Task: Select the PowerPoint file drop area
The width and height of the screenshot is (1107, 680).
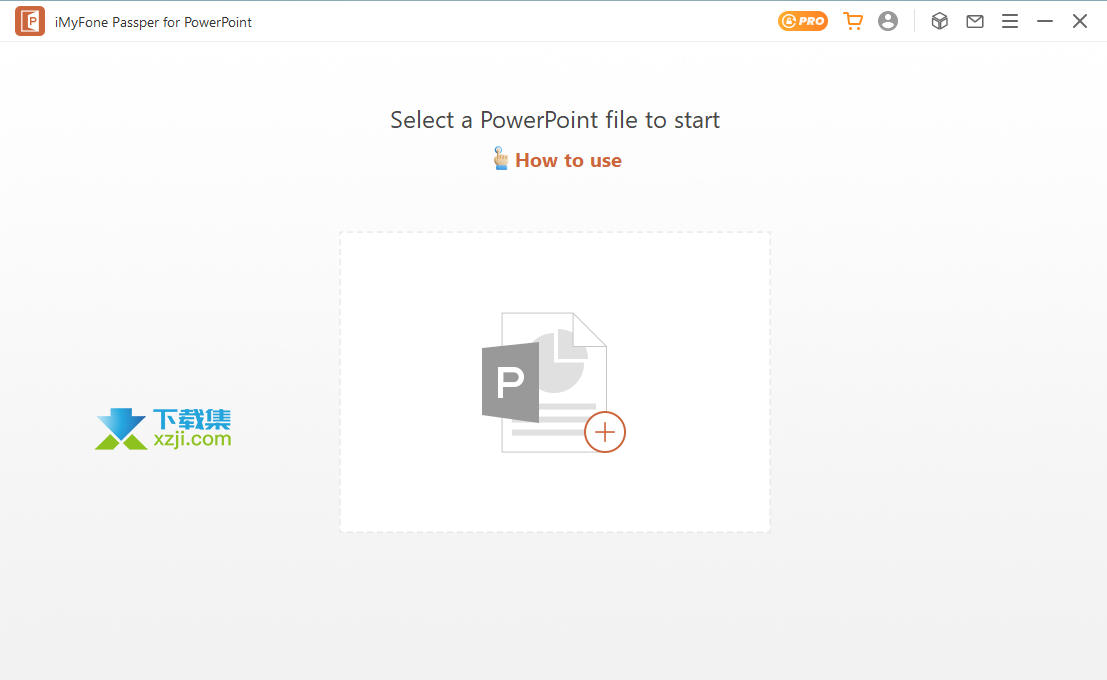Action: click(x=555, y=382)
